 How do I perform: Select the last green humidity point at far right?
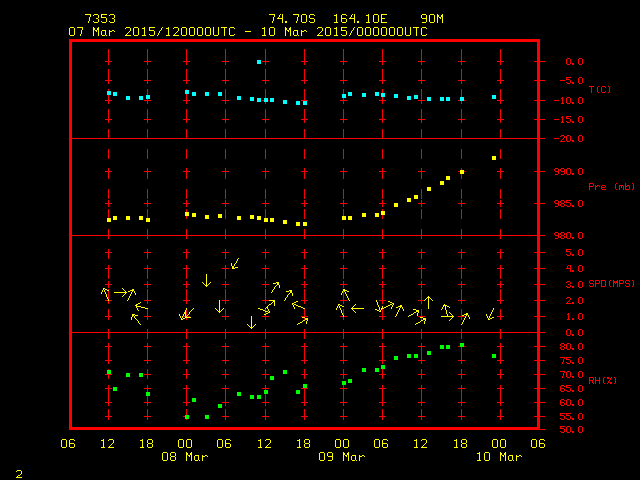[494, 356]
